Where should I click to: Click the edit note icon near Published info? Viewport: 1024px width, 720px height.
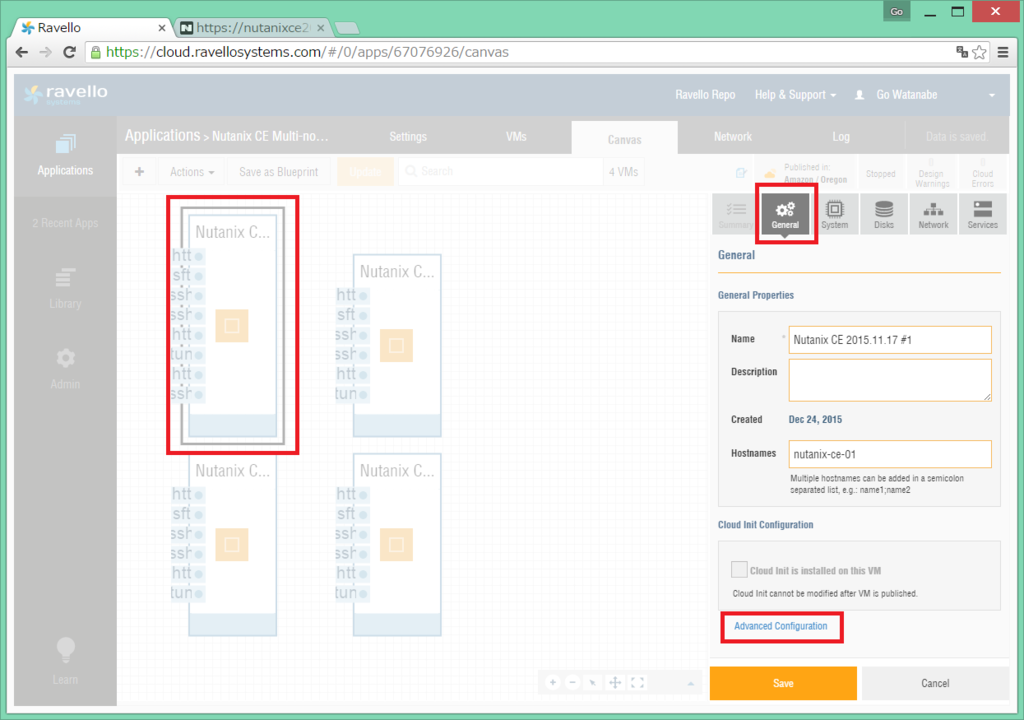click(x=741, y=173)
